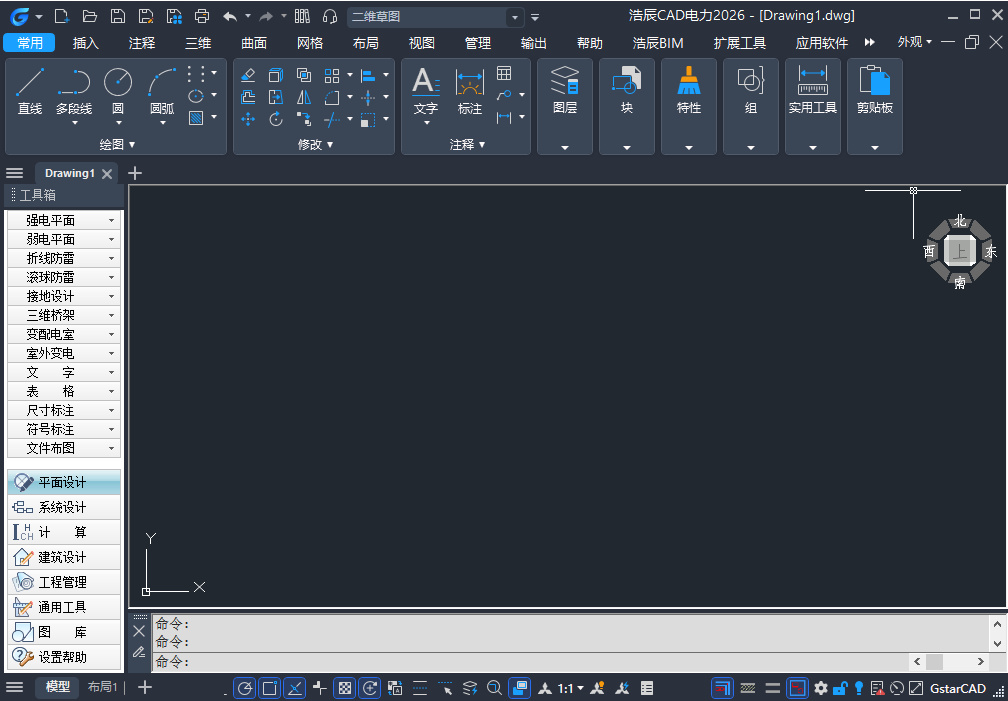Click the trim tool icon
This screenshot has height=701, width=1008.
click(x=332, y=119)
